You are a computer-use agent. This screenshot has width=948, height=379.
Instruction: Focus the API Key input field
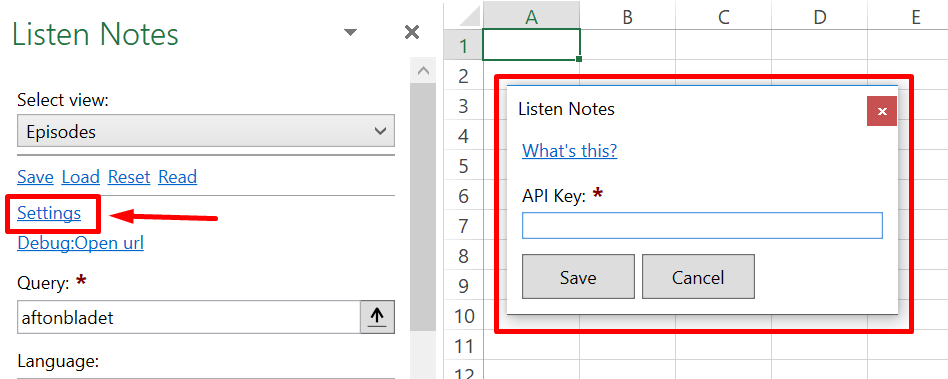[x=702, y=225]
